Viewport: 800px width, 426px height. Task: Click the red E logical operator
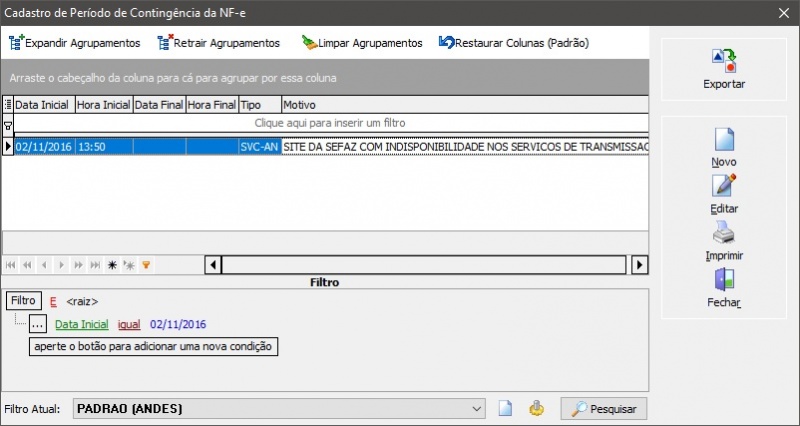pos(53,302)
